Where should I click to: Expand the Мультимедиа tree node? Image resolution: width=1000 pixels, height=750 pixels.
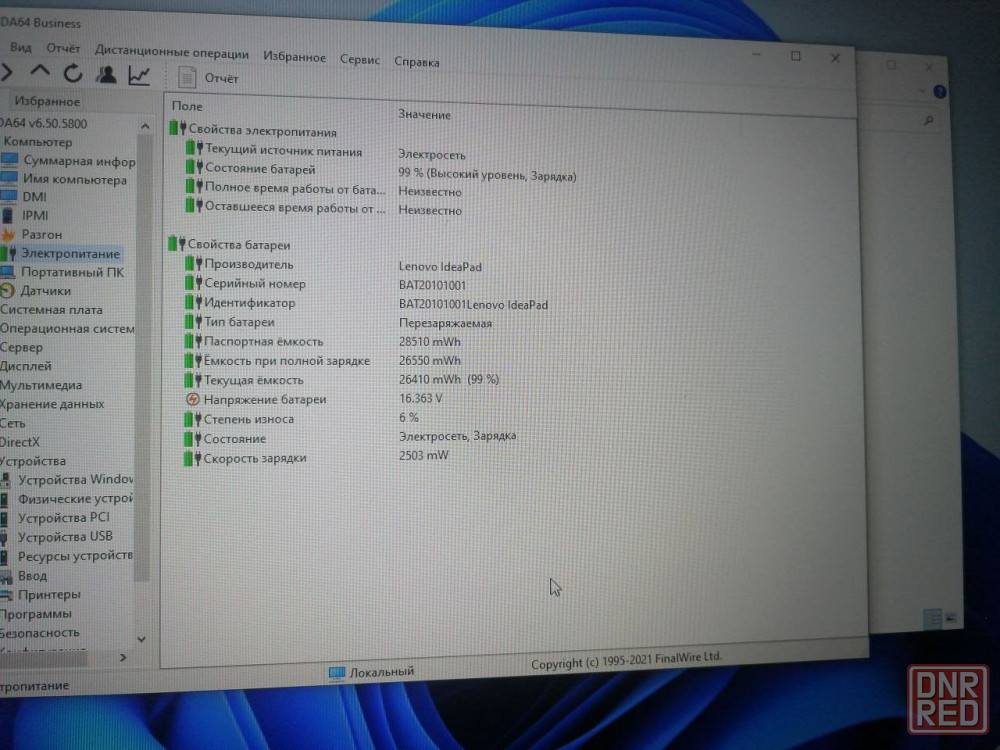(41, 385)
